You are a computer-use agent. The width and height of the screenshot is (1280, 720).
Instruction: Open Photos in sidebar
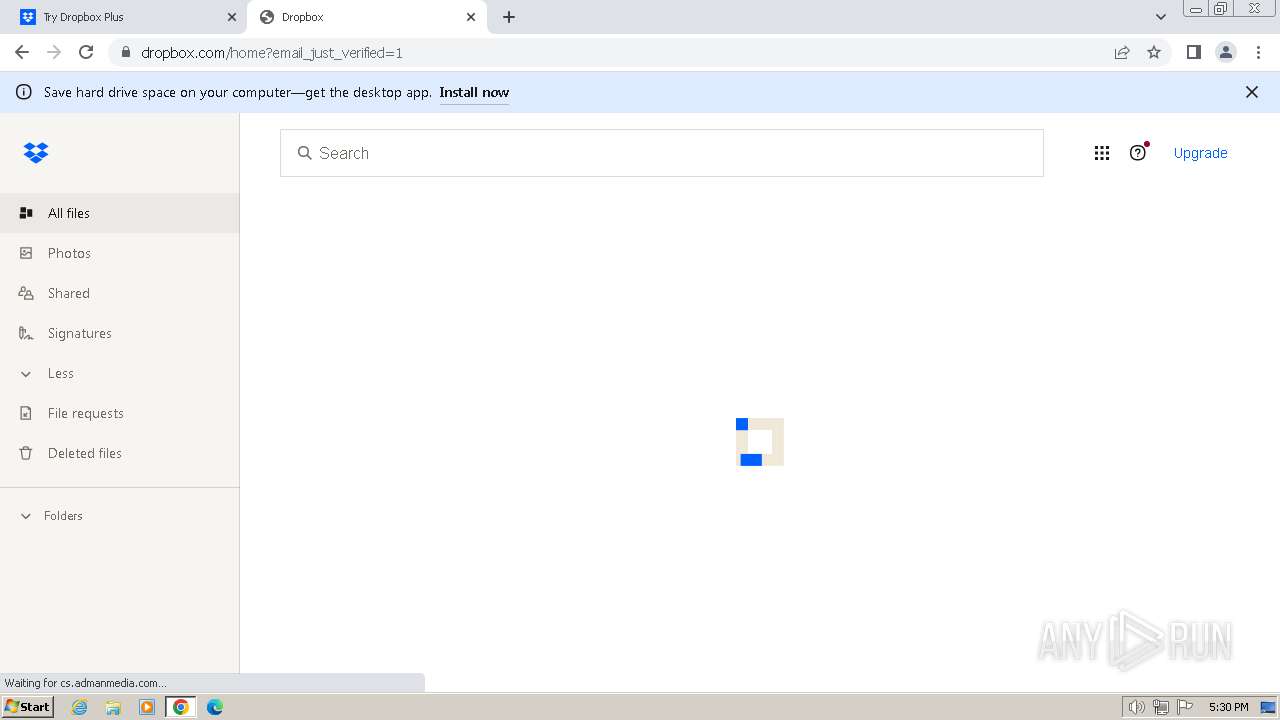coord(119,253)
